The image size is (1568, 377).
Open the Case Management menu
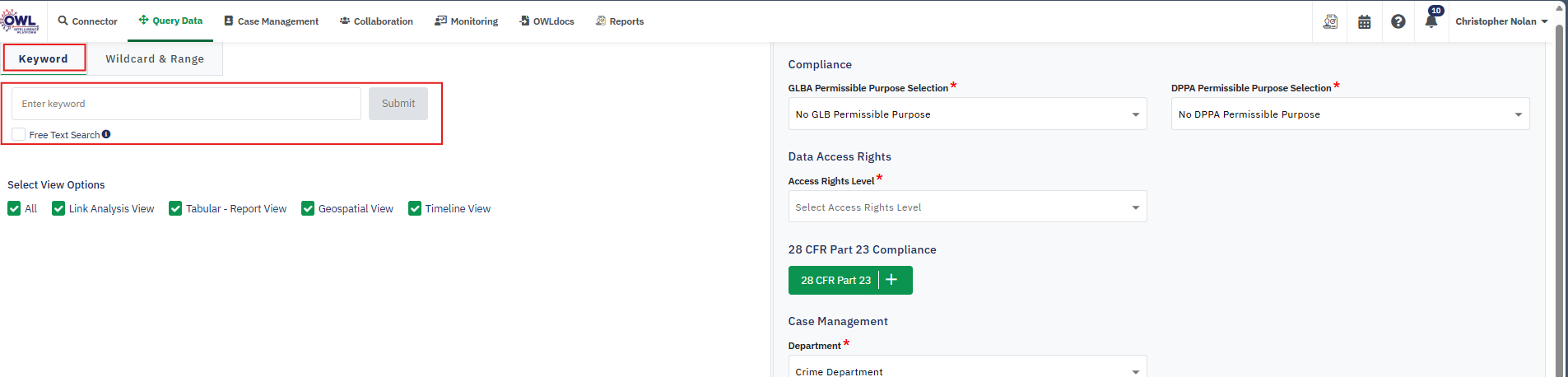click(271, 21)
